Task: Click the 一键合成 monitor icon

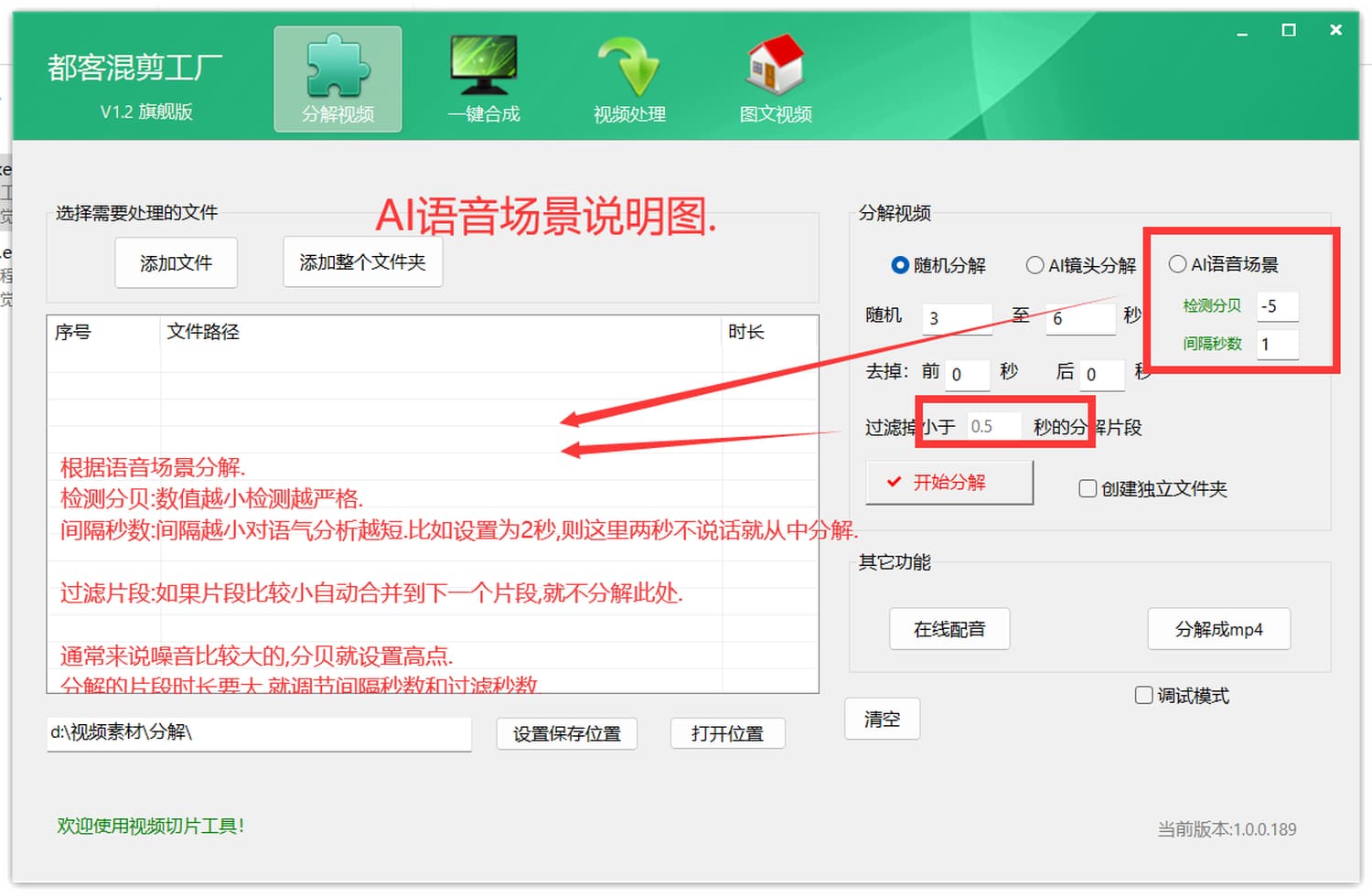Action: click(x=483, y=80)
